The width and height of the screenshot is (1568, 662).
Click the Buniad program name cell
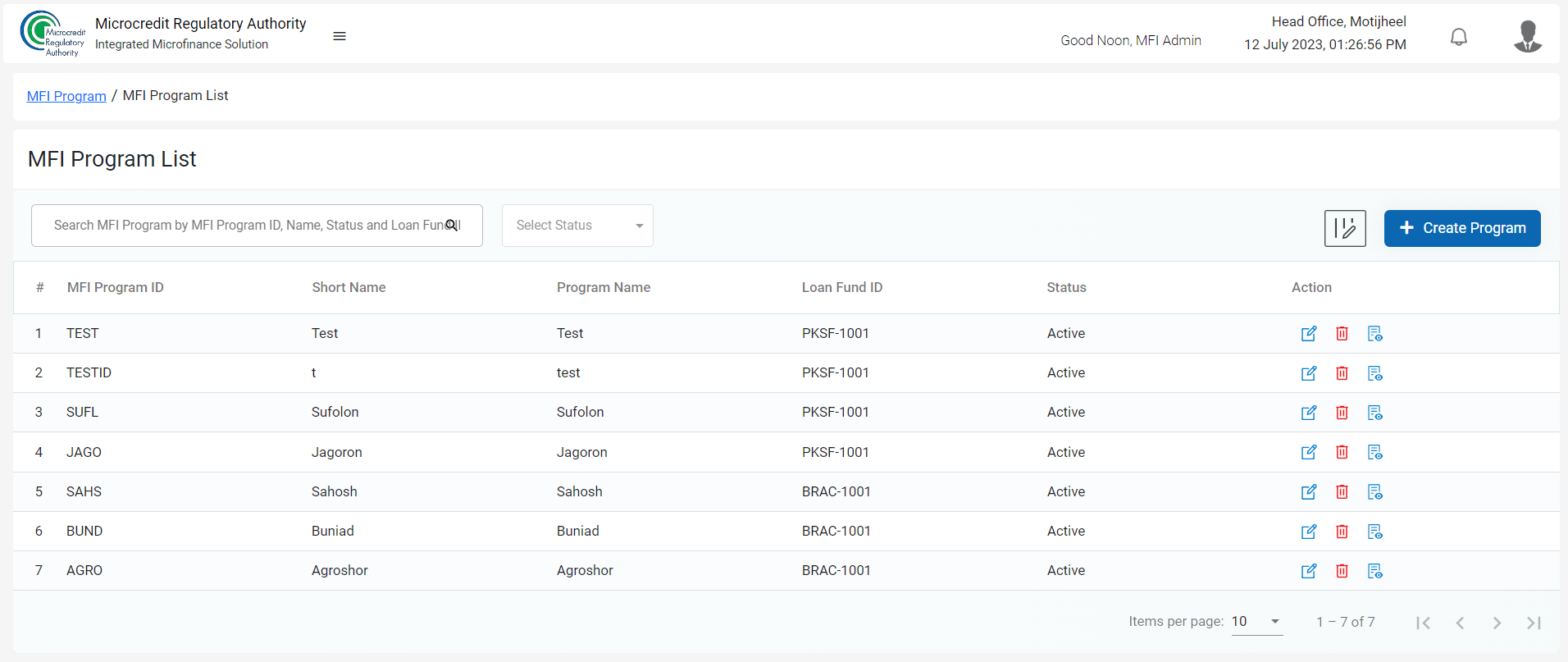click(x=578, y=531)
